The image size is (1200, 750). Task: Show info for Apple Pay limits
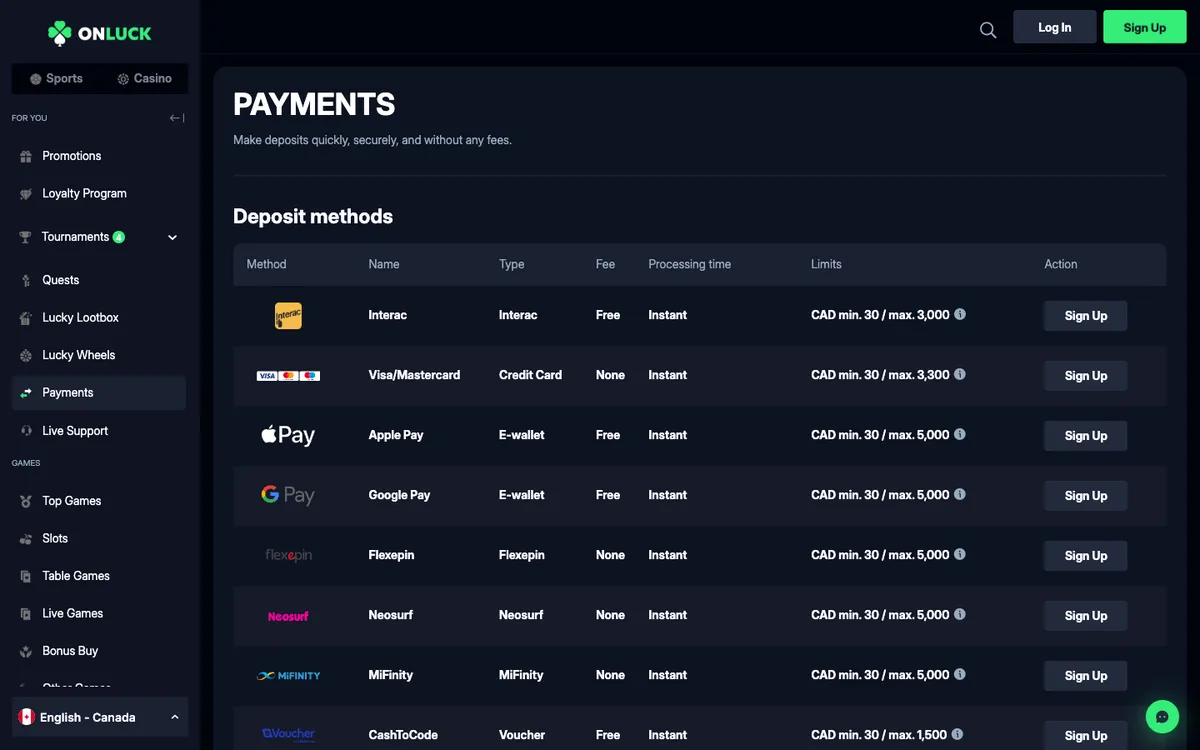(960, 434)
